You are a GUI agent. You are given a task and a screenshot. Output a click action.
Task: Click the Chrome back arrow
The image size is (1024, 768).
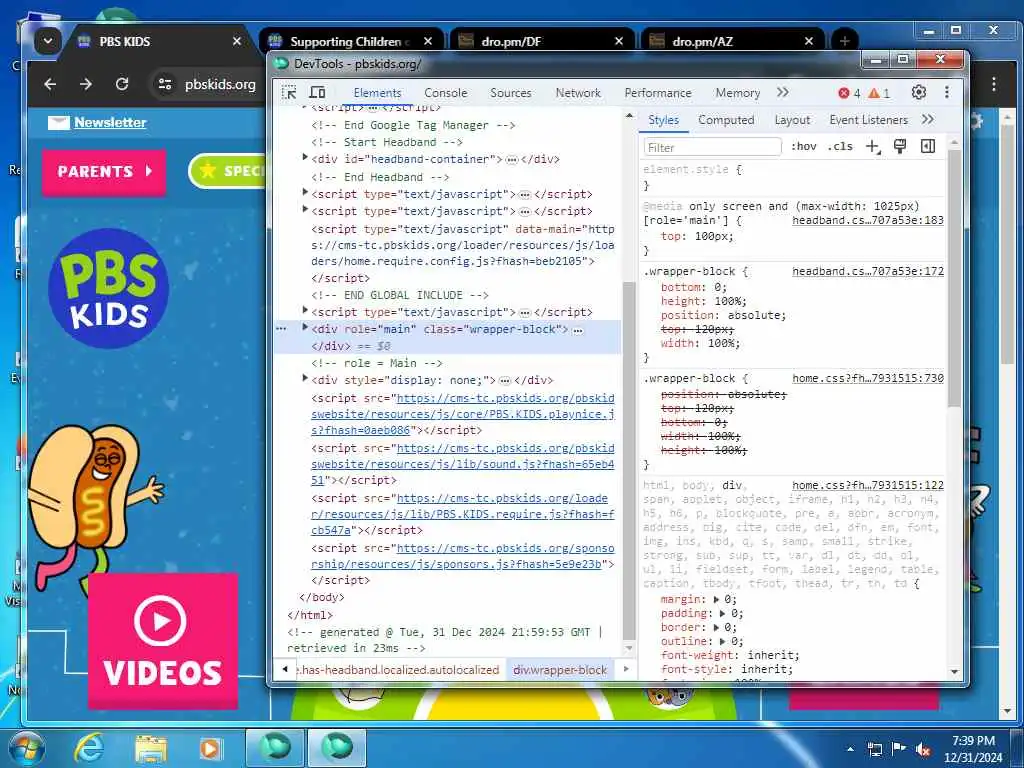(x=50, y=84)
